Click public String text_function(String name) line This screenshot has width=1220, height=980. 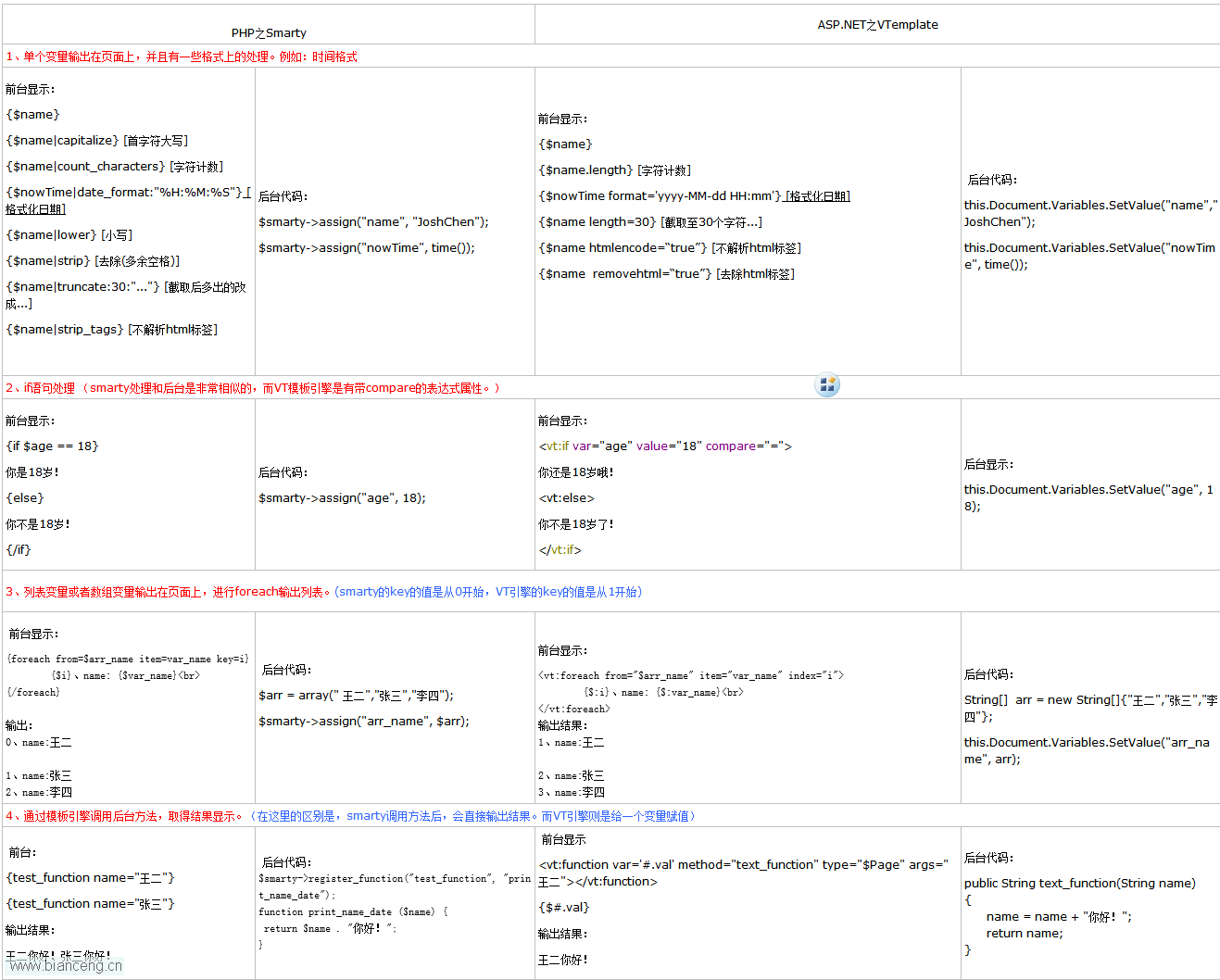pos(1080,884)
